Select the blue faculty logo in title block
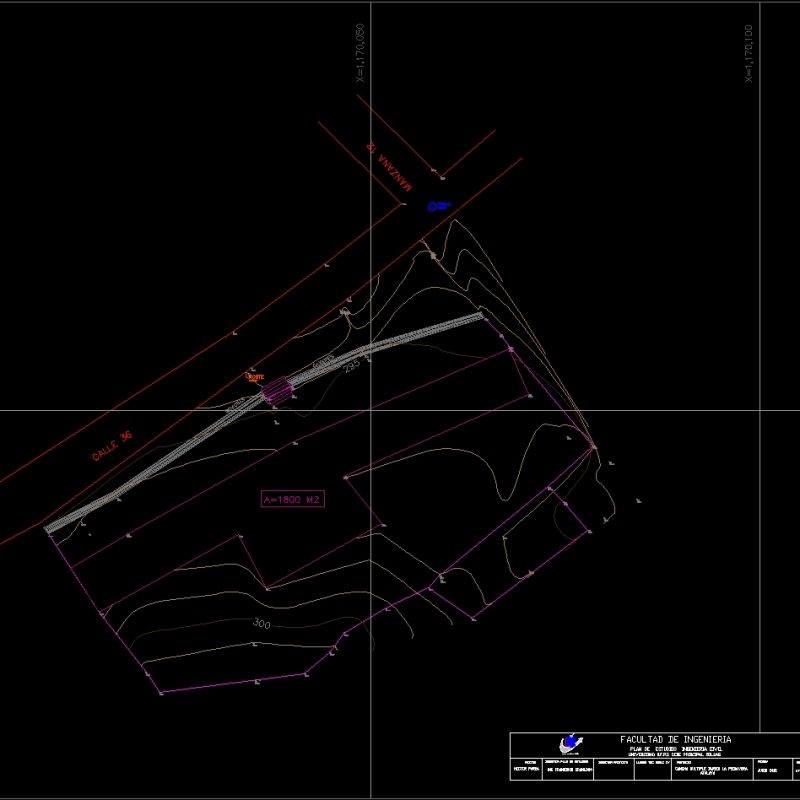Viewport: 800px width, 800px height. coord(570,740)
